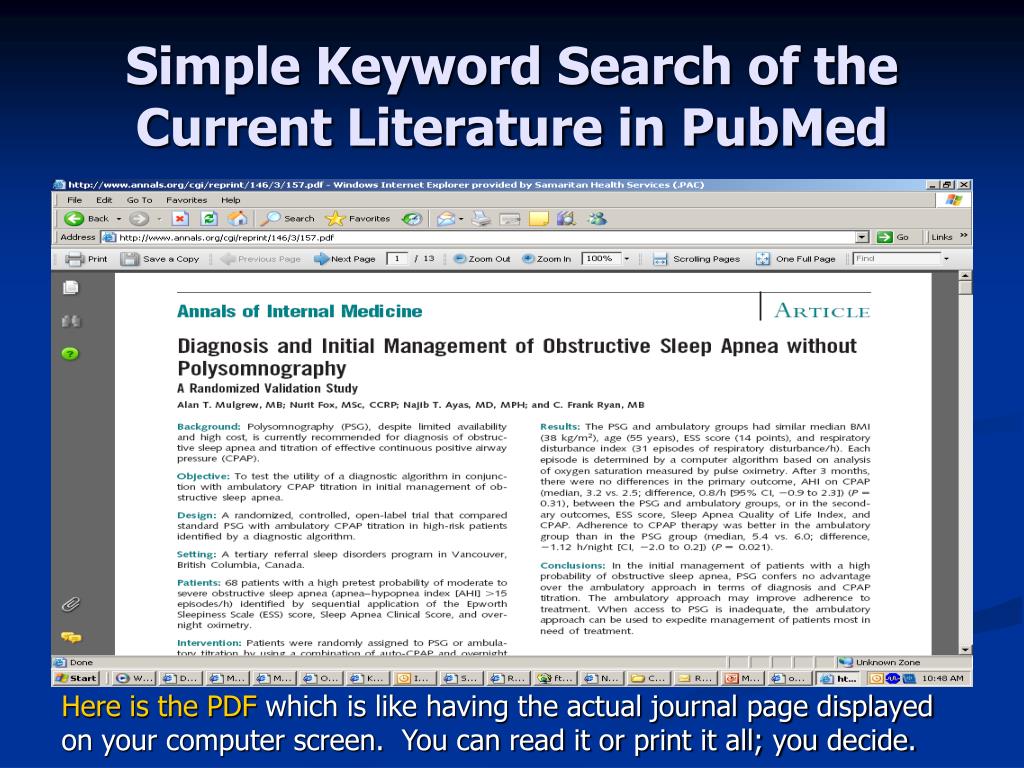The image size is (1024, 768).
Task: Click the Zoom In plus button
Action: coord(547,259)
